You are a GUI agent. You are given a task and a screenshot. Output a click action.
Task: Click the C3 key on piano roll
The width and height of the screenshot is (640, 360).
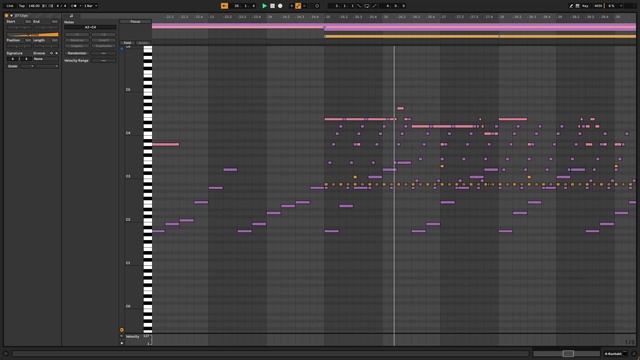pyautogui.click(x=147, y=178)
